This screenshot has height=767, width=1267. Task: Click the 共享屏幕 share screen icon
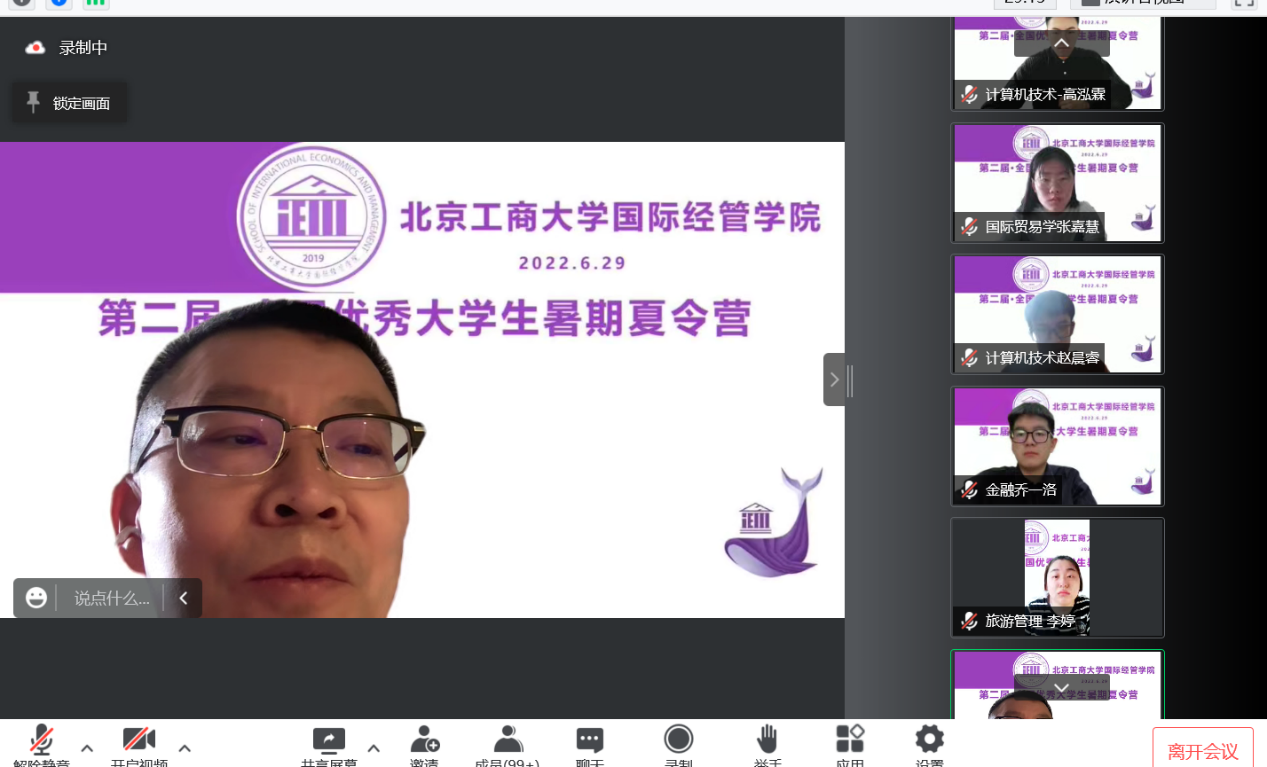(328, 741)
